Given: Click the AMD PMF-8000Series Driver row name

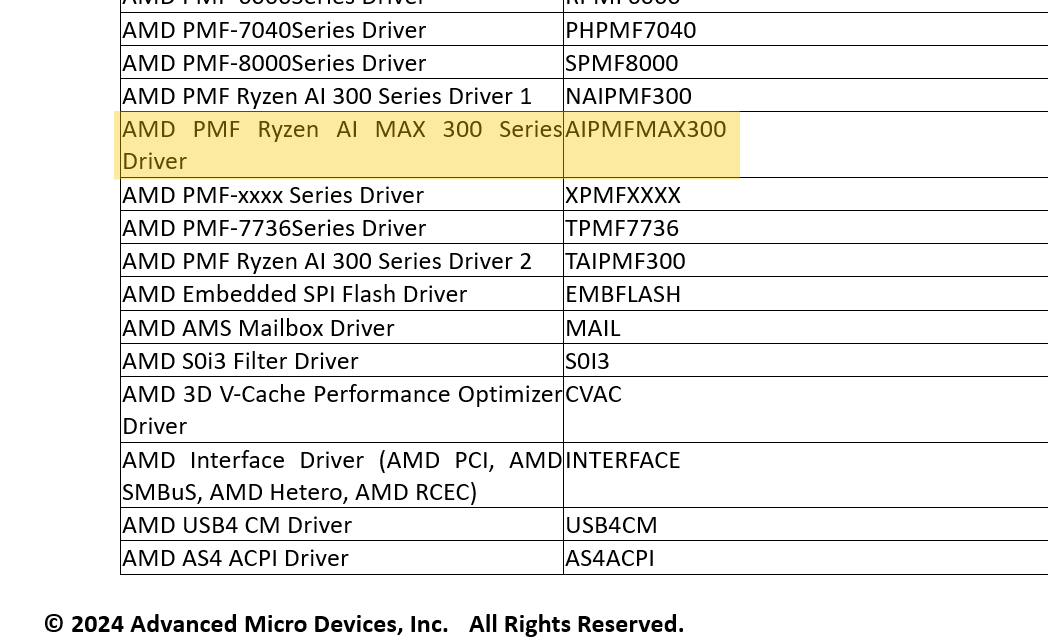Looking at the screenshot, I should point(274,63).
